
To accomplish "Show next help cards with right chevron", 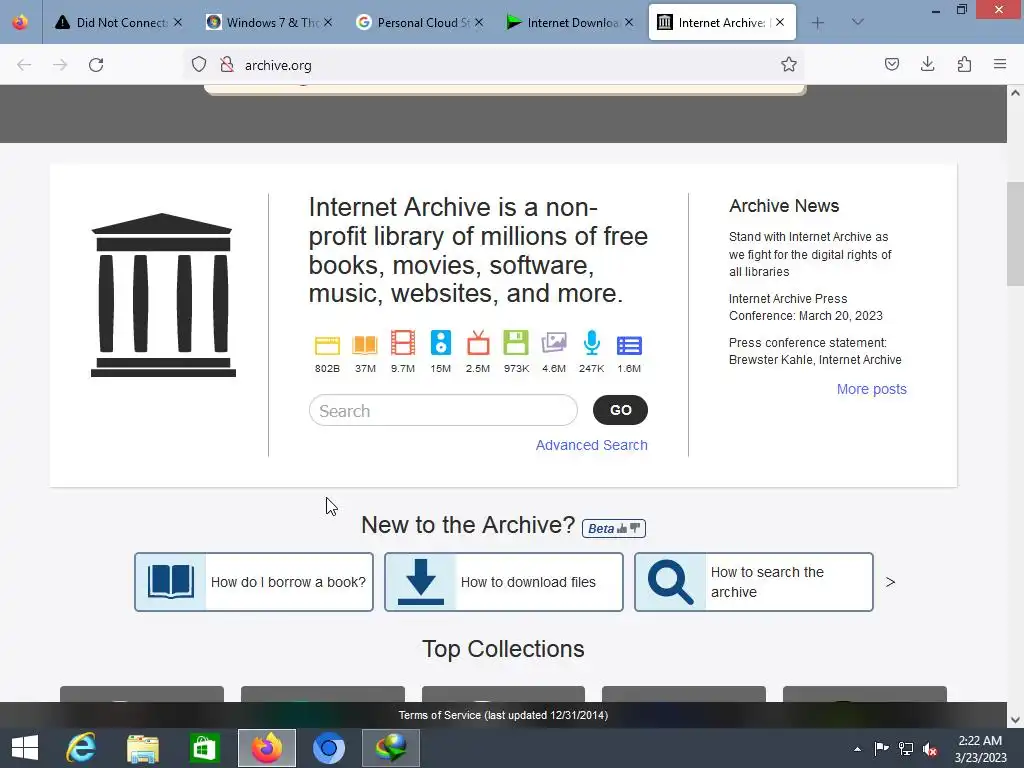I will tap(890, 582).
